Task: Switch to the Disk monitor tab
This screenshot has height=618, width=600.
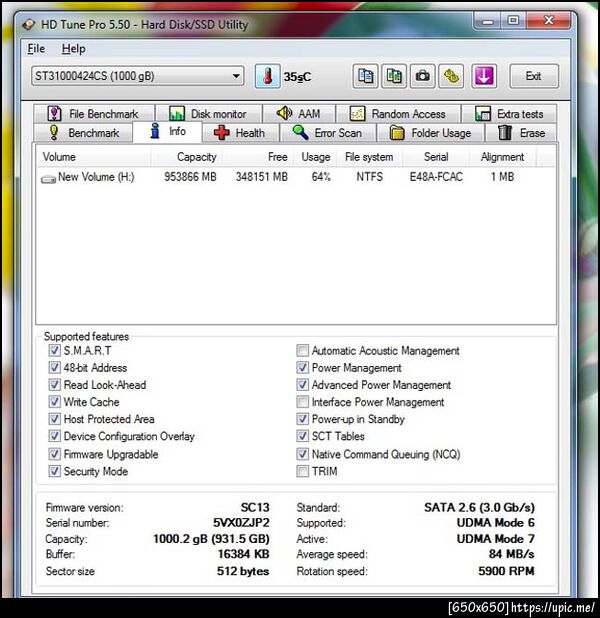Action: pyautogui.click(x=209, y=114)
